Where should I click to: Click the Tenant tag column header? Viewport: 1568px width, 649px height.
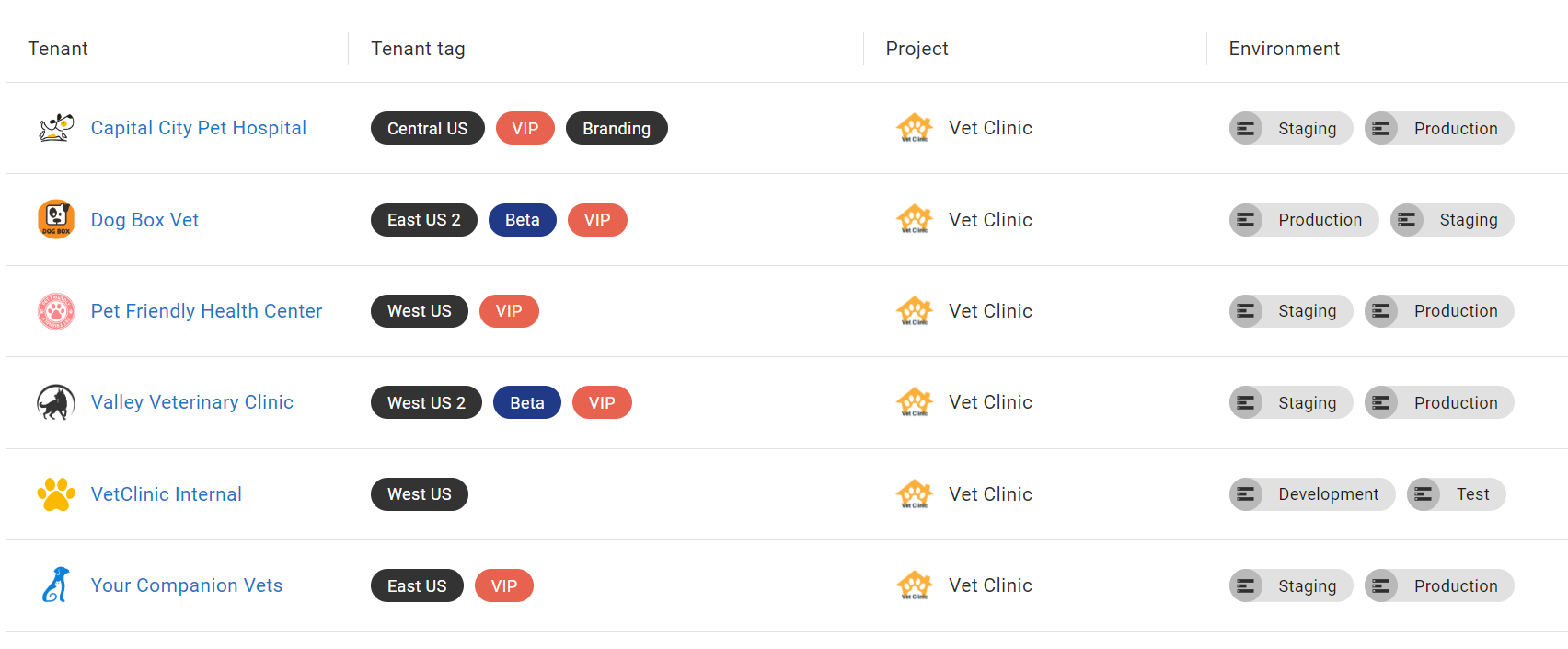click(418, 49)
